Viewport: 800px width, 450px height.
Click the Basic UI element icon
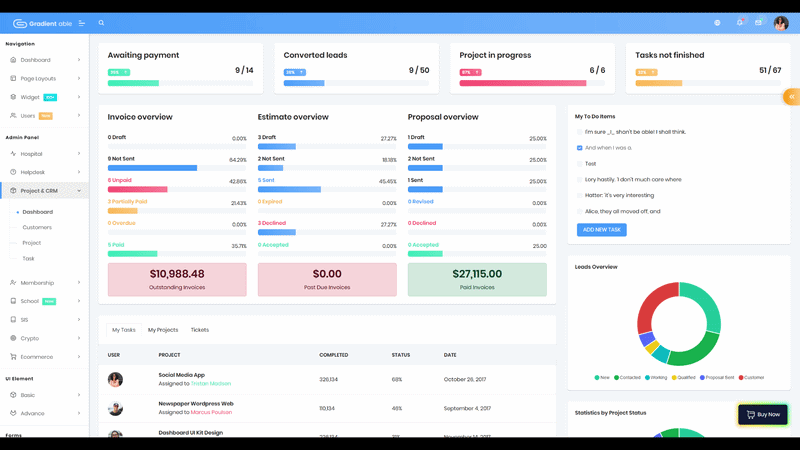[13, 394]
